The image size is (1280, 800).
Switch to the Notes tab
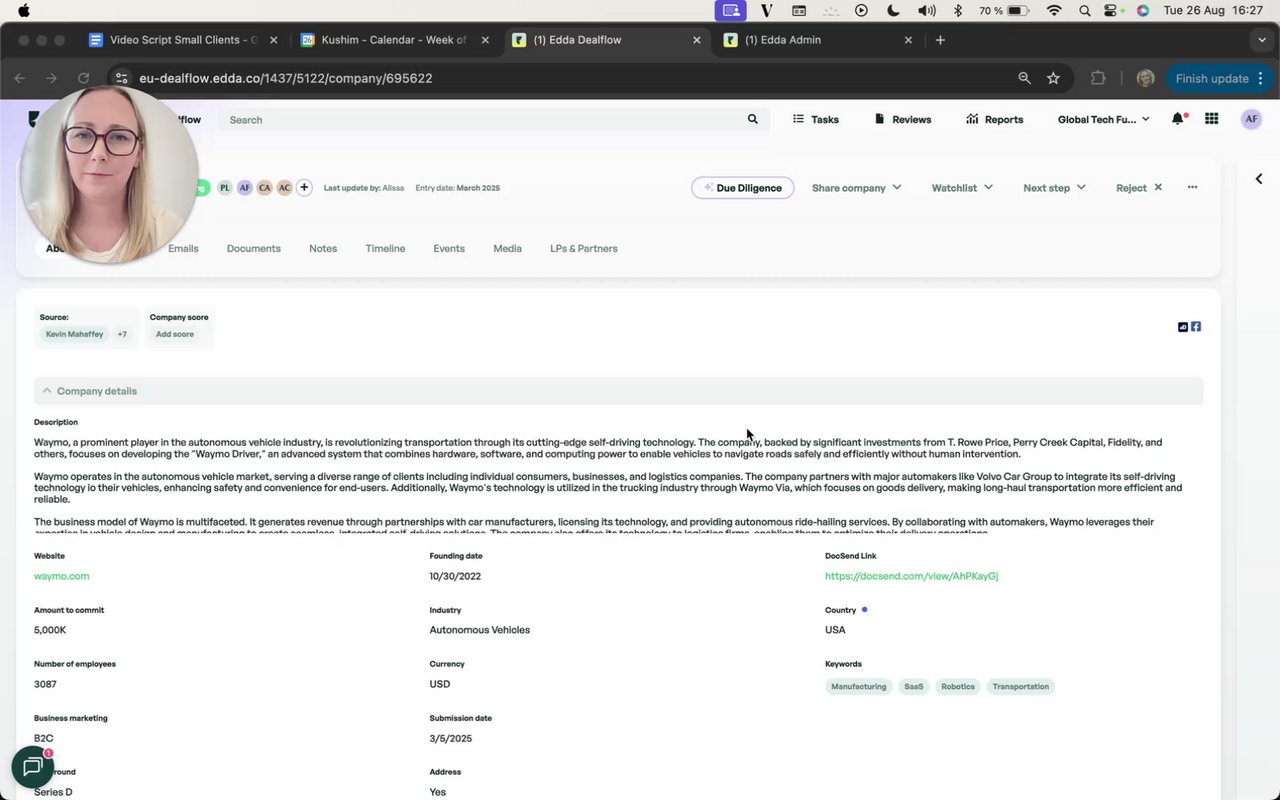323,248
